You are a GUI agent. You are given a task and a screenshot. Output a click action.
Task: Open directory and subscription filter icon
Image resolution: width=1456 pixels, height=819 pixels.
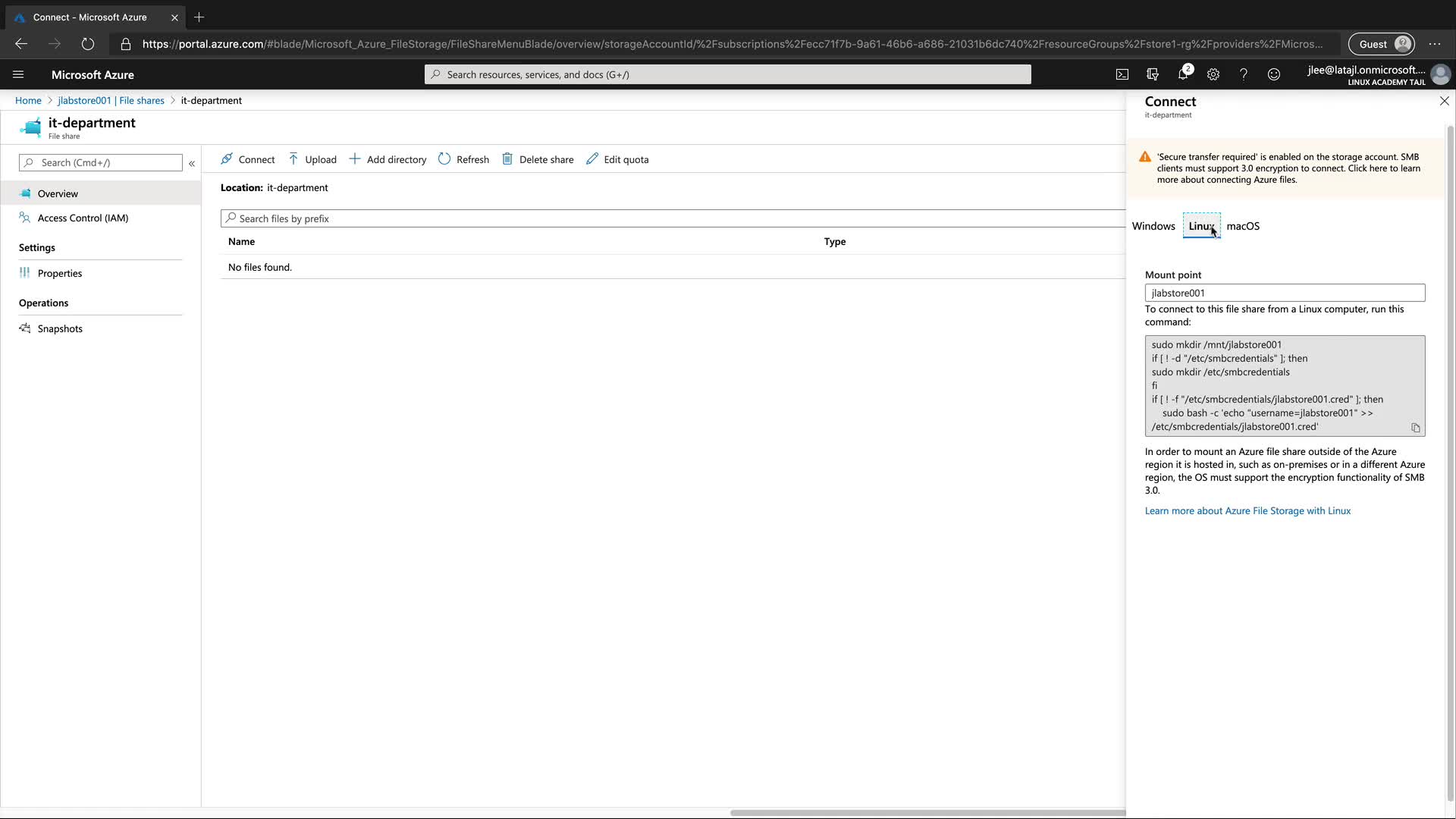click(1153, 74)
